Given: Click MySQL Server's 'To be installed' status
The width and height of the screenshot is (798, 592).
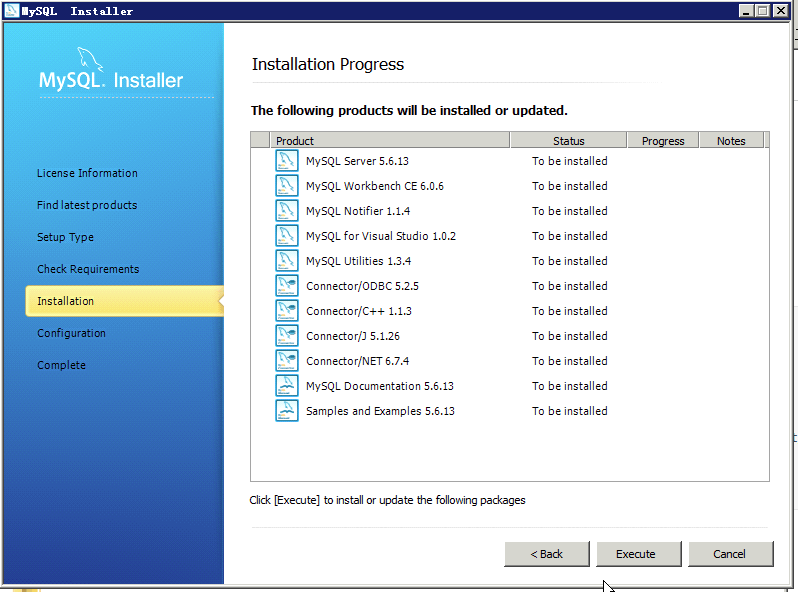Looking at the screenshot, I should [569, 161].
